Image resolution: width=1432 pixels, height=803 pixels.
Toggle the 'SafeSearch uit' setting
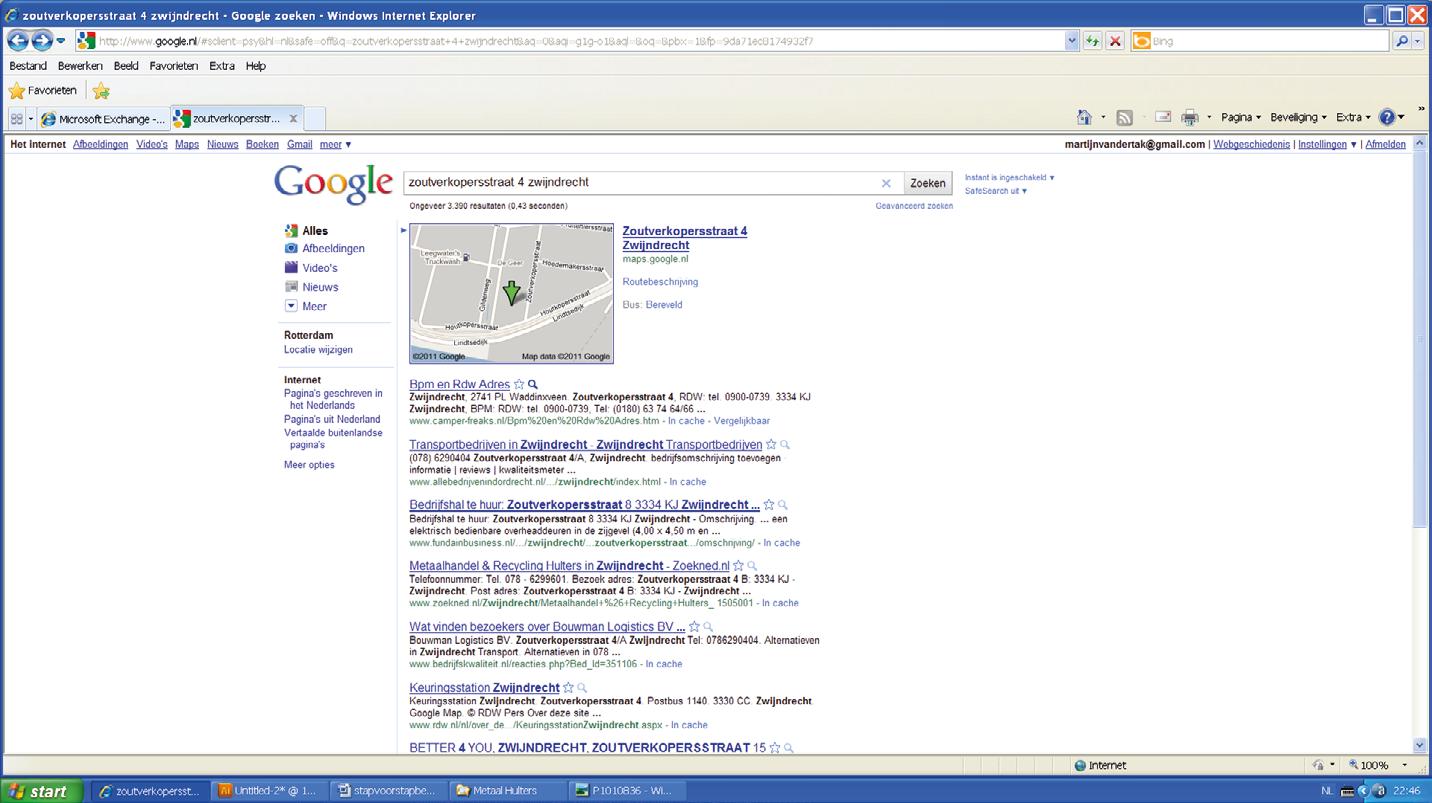coord(996,191)
